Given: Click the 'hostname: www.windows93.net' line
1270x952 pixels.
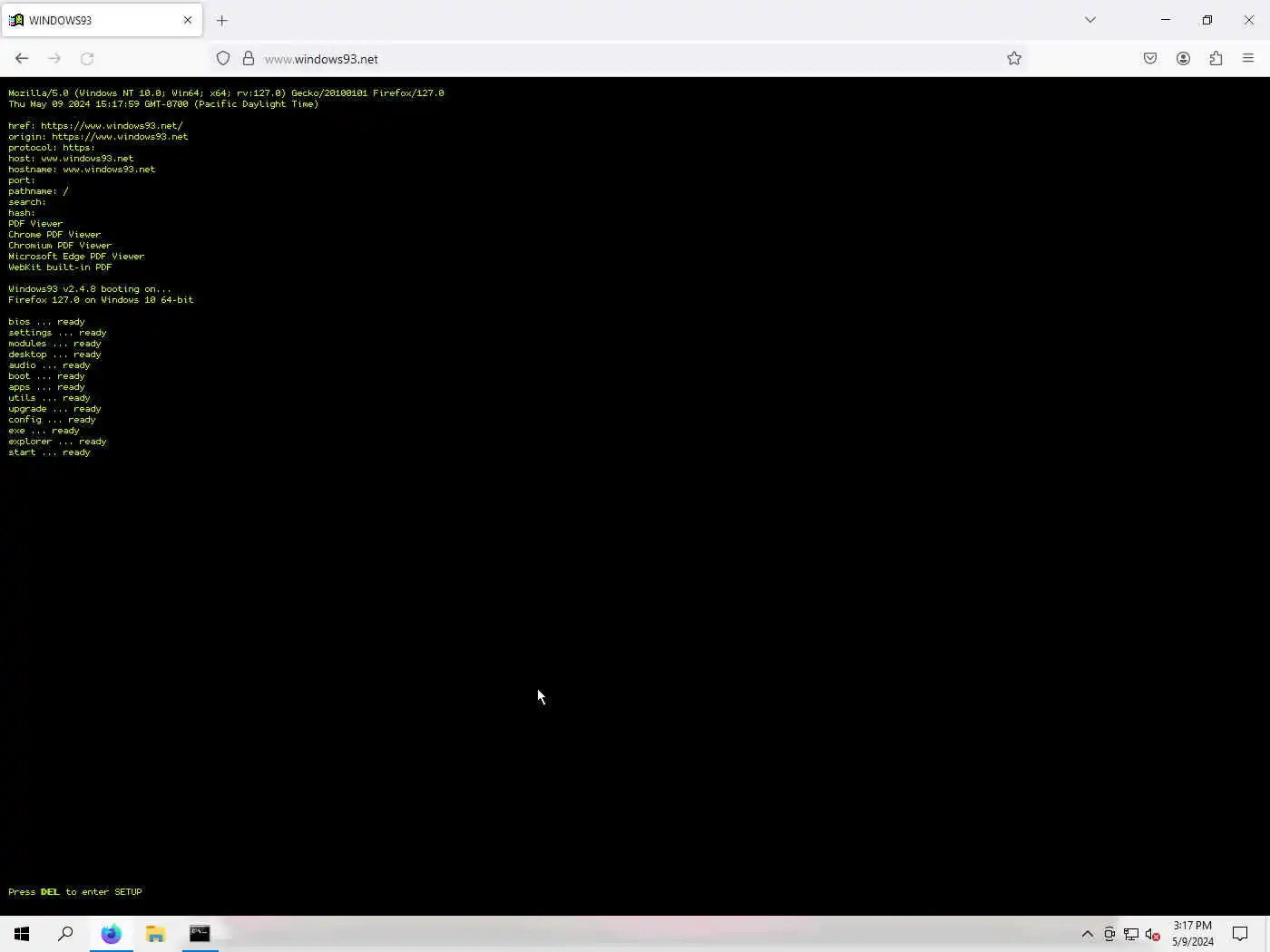Looking at the screenshot, I should [82, 170].
